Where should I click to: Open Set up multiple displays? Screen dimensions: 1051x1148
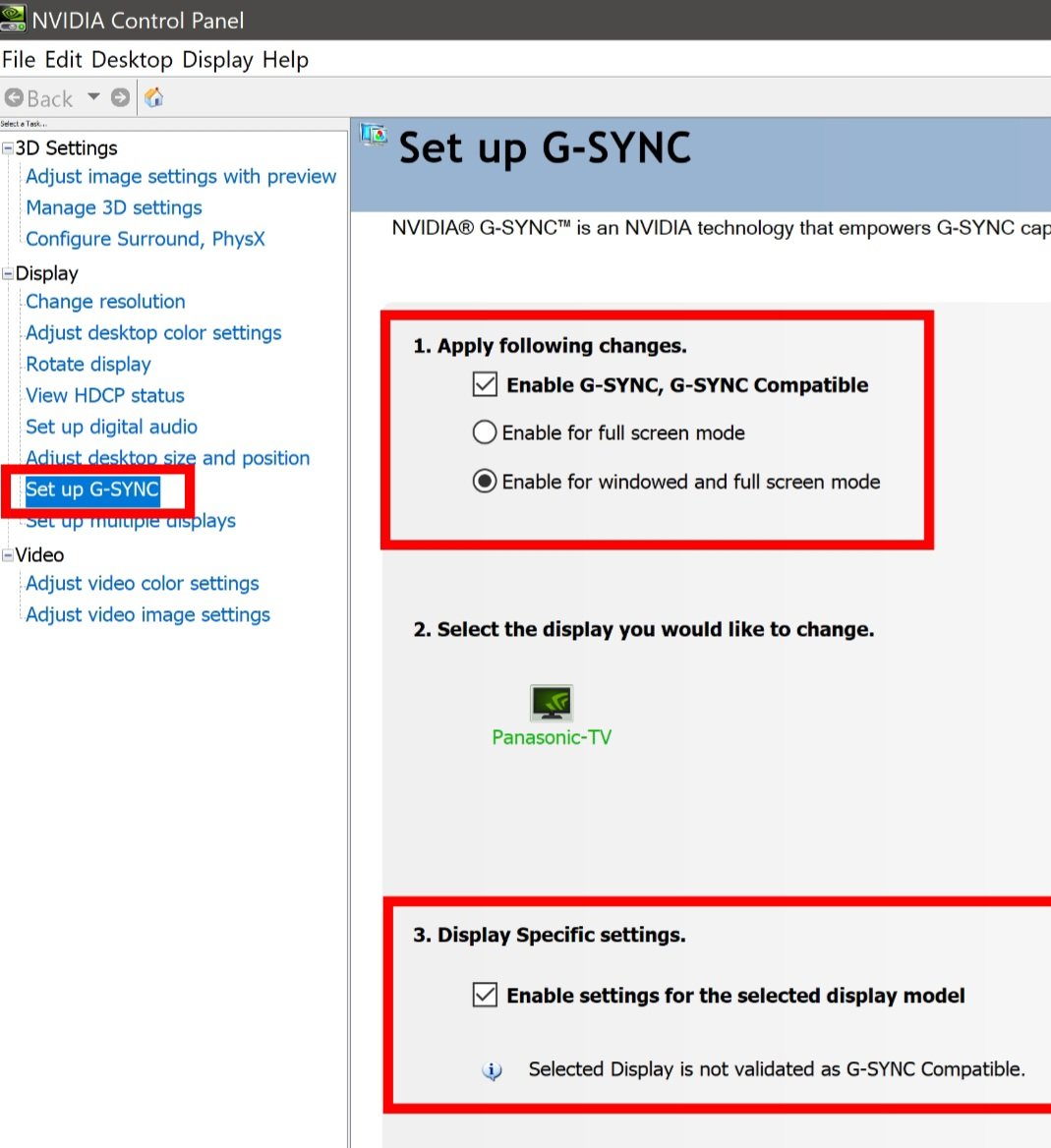point(131,521)
